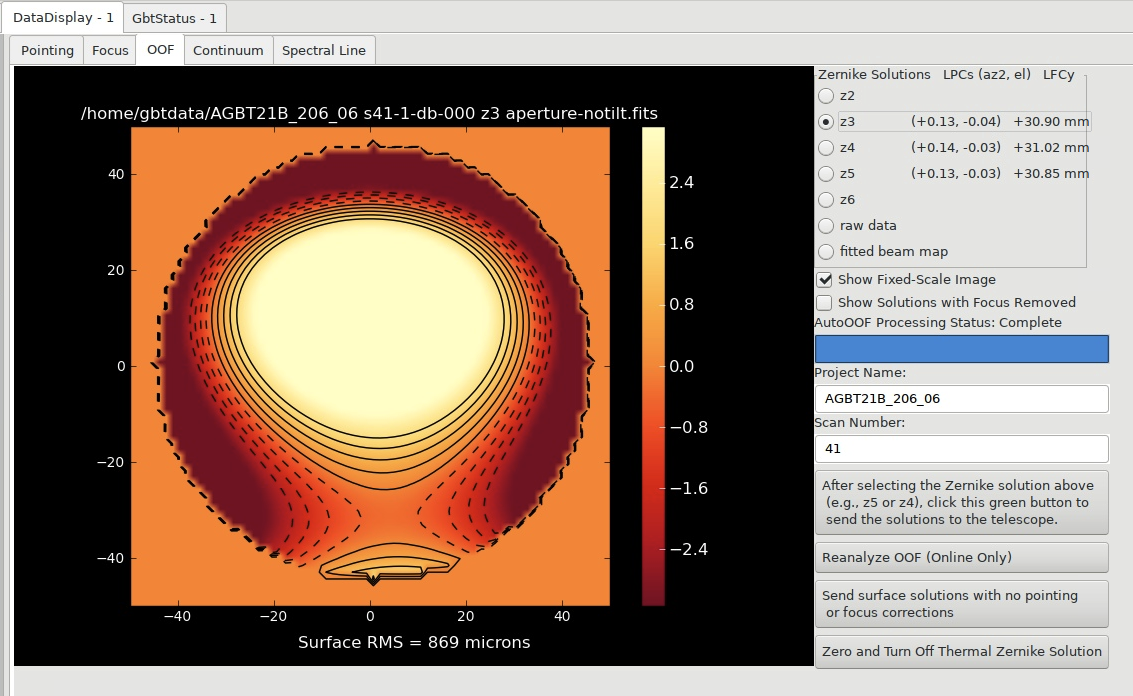Switch to the DataDisplay - 1 tab
The image size is (1133, 696).
[62, 17]
